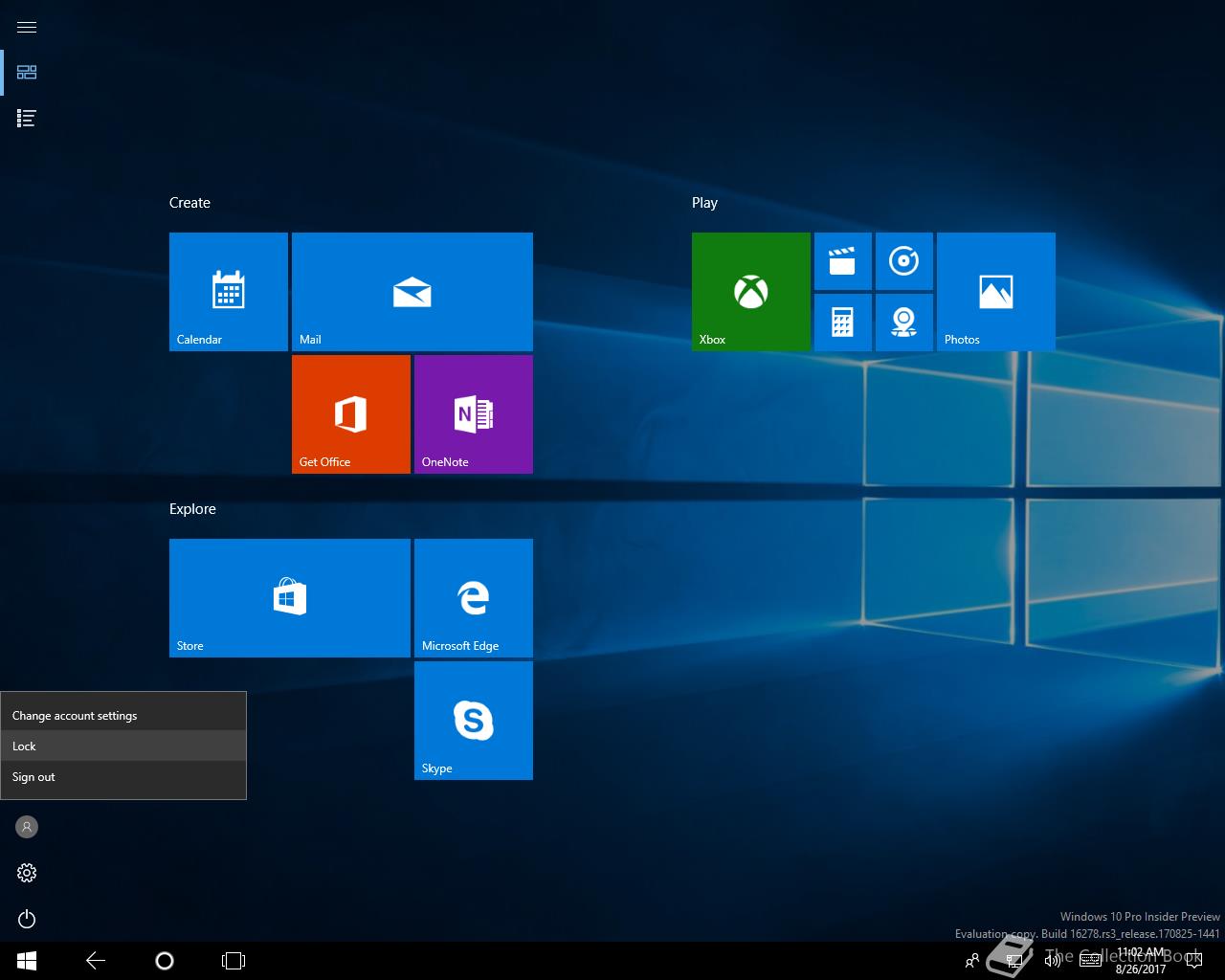The height and width of the screenshot is (980, 1225).
Task: Open the Movies & TV clapperboard tile
Action: [x=843, y=261]
